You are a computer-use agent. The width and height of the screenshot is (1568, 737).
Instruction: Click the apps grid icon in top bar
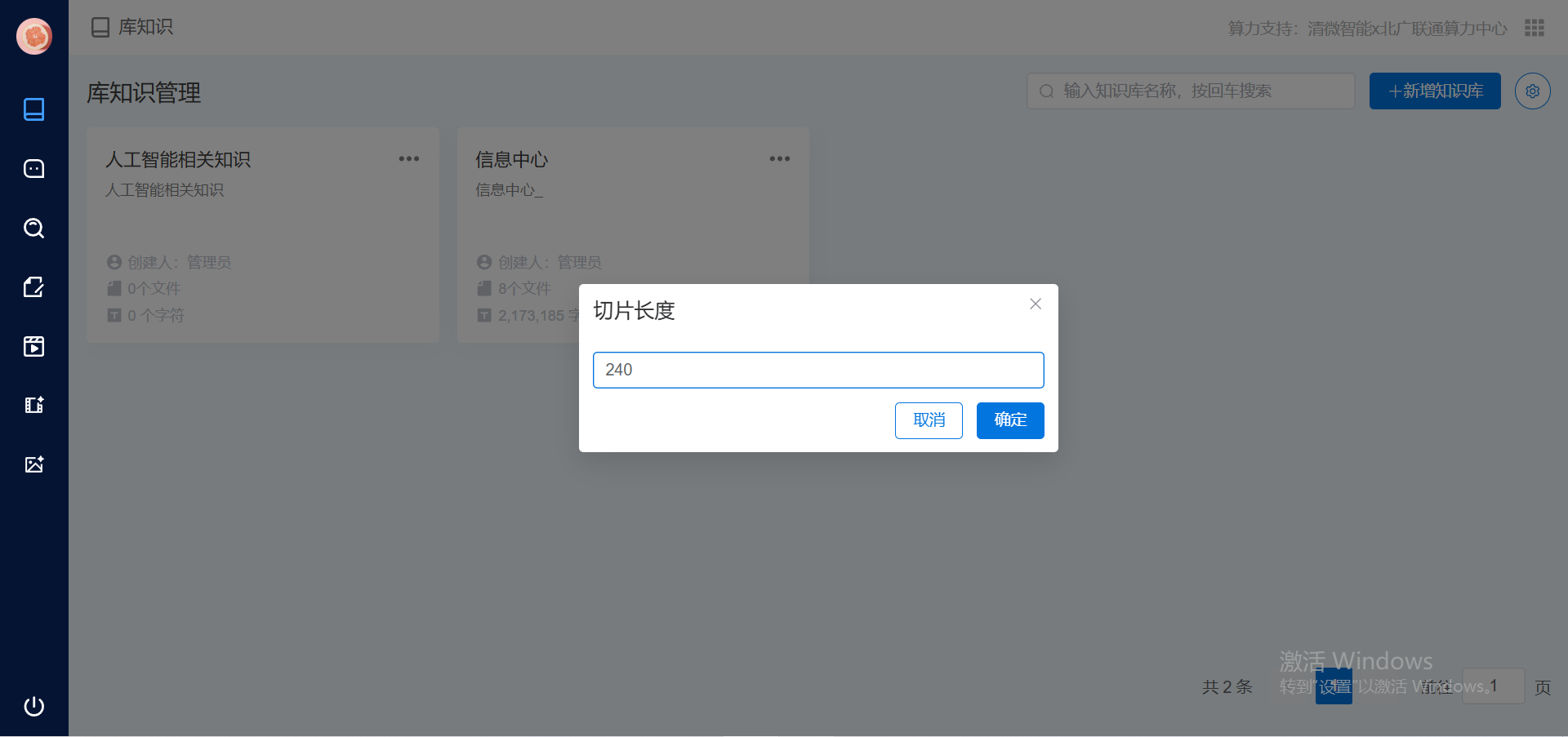[1535, 27]
